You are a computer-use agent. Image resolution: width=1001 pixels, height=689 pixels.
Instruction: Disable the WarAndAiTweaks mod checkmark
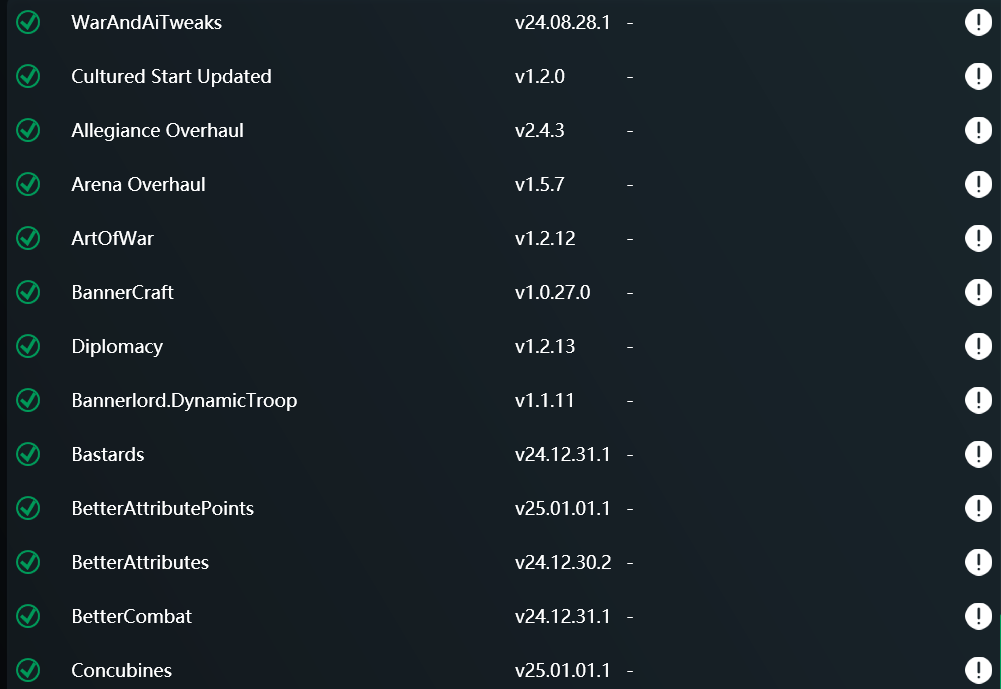pos(28,23)
